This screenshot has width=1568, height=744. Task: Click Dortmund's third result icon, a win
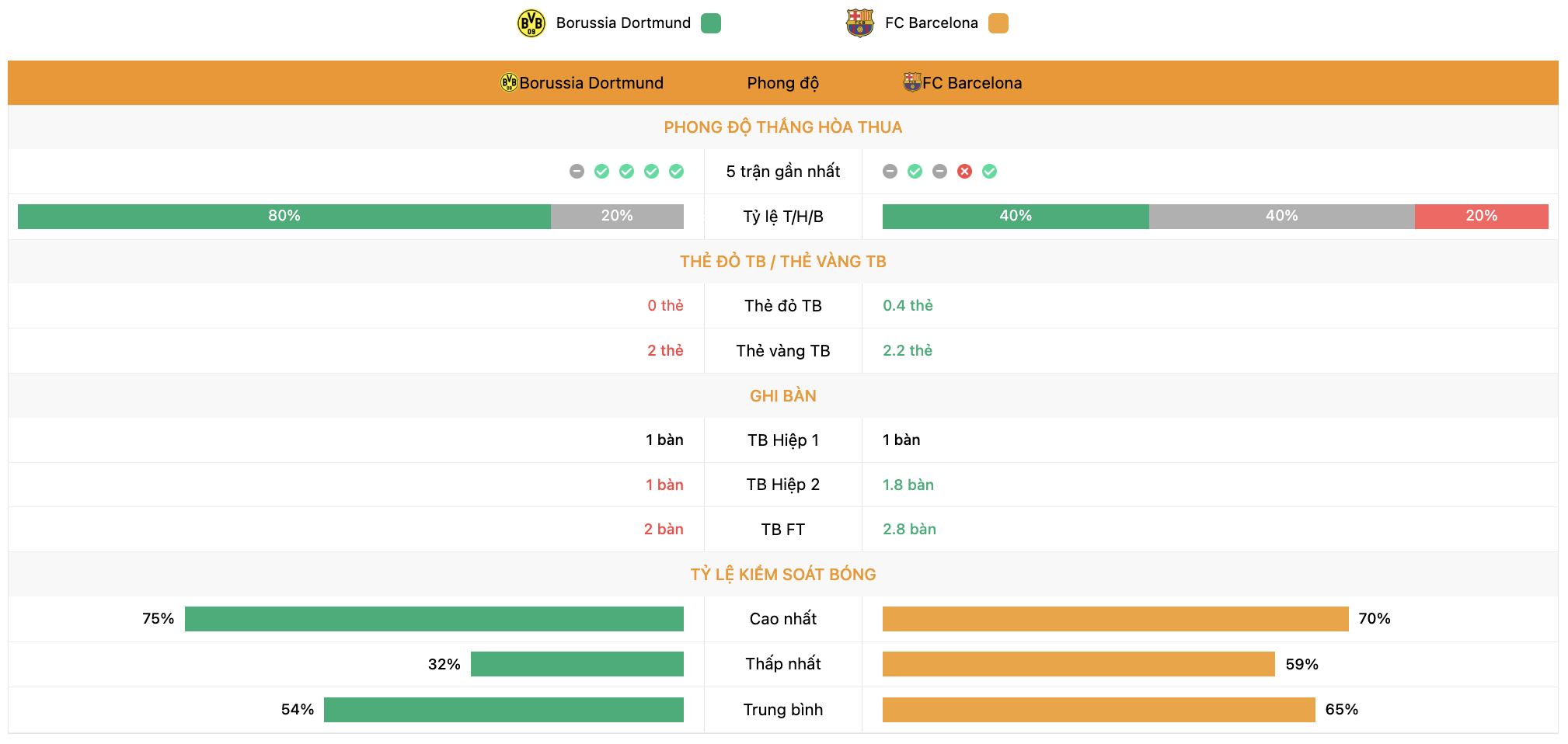point(626,172)
